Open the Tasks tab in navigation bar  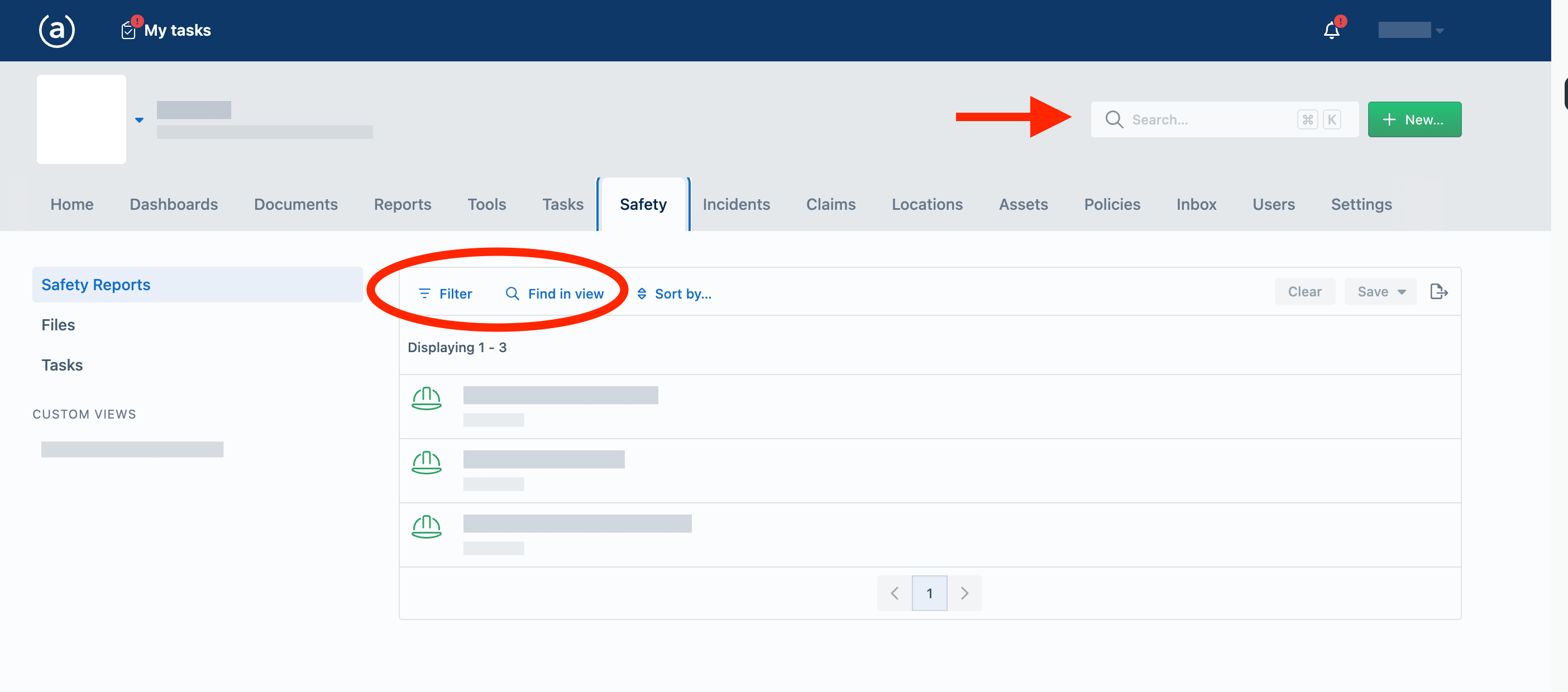tap(562, 204)
